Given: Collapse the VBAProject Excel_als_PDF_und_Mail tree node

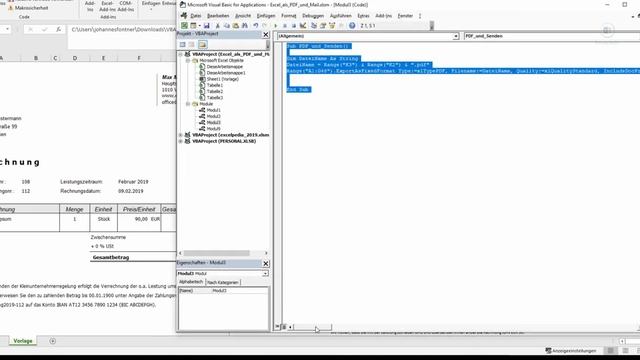Looking at the screenshot, I should click(180, 54).
